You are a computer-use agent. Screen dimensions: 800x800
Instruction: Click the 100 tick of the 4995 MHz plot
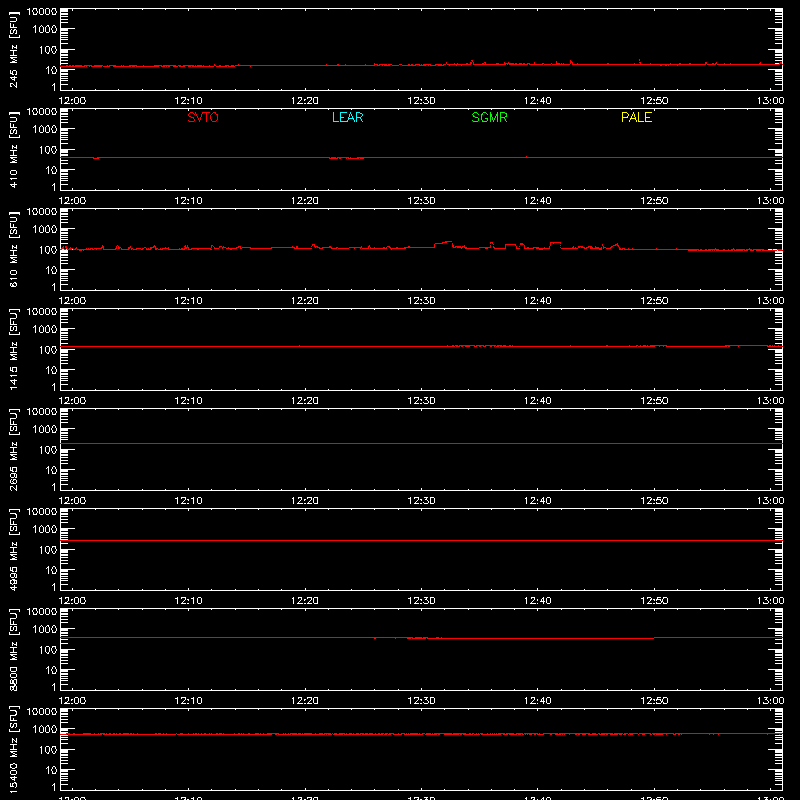point(48,549)
